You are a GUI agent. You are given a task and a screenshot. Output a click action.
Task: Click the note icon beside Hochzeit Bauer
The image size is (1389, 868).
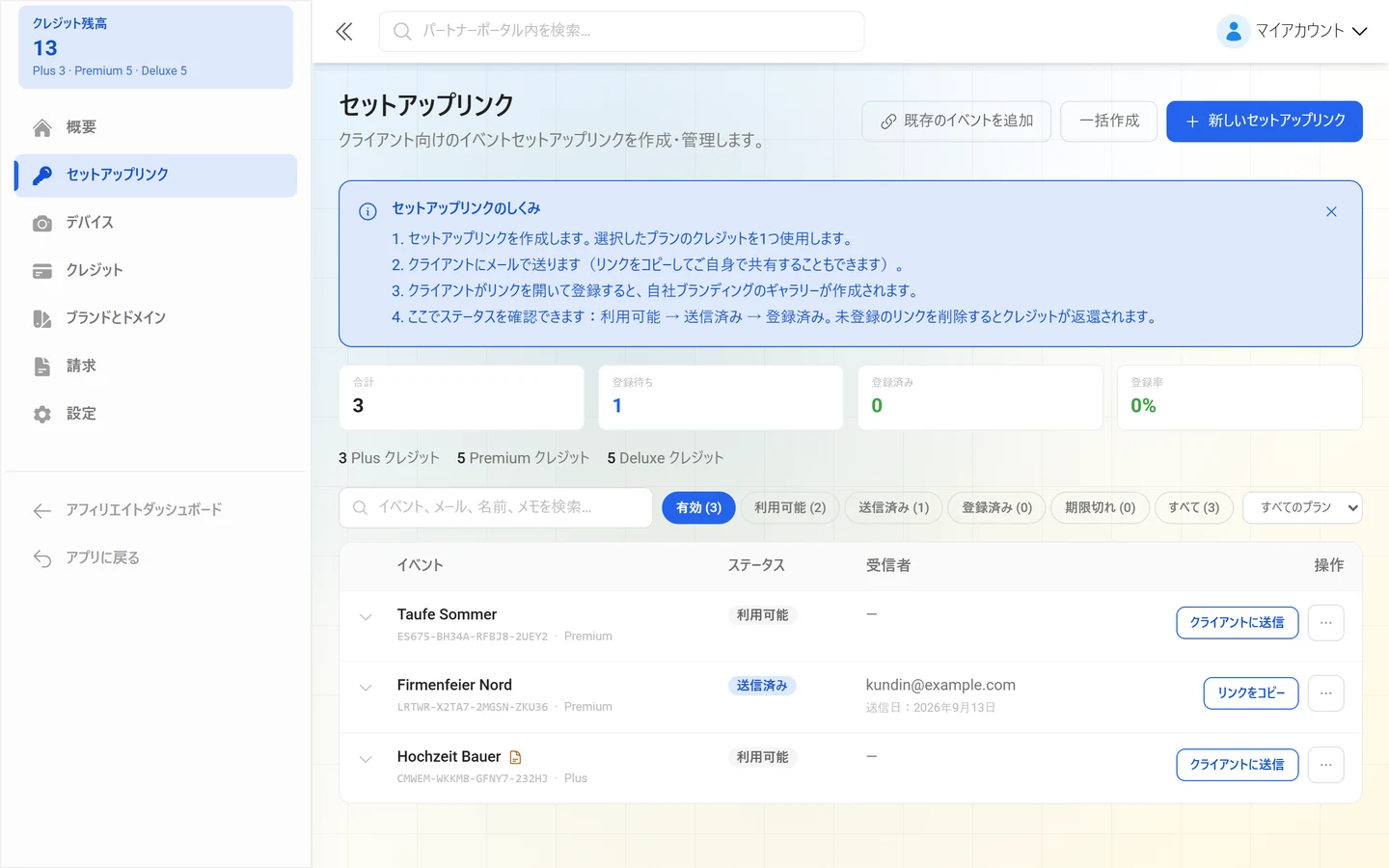(x=515, y=757)
